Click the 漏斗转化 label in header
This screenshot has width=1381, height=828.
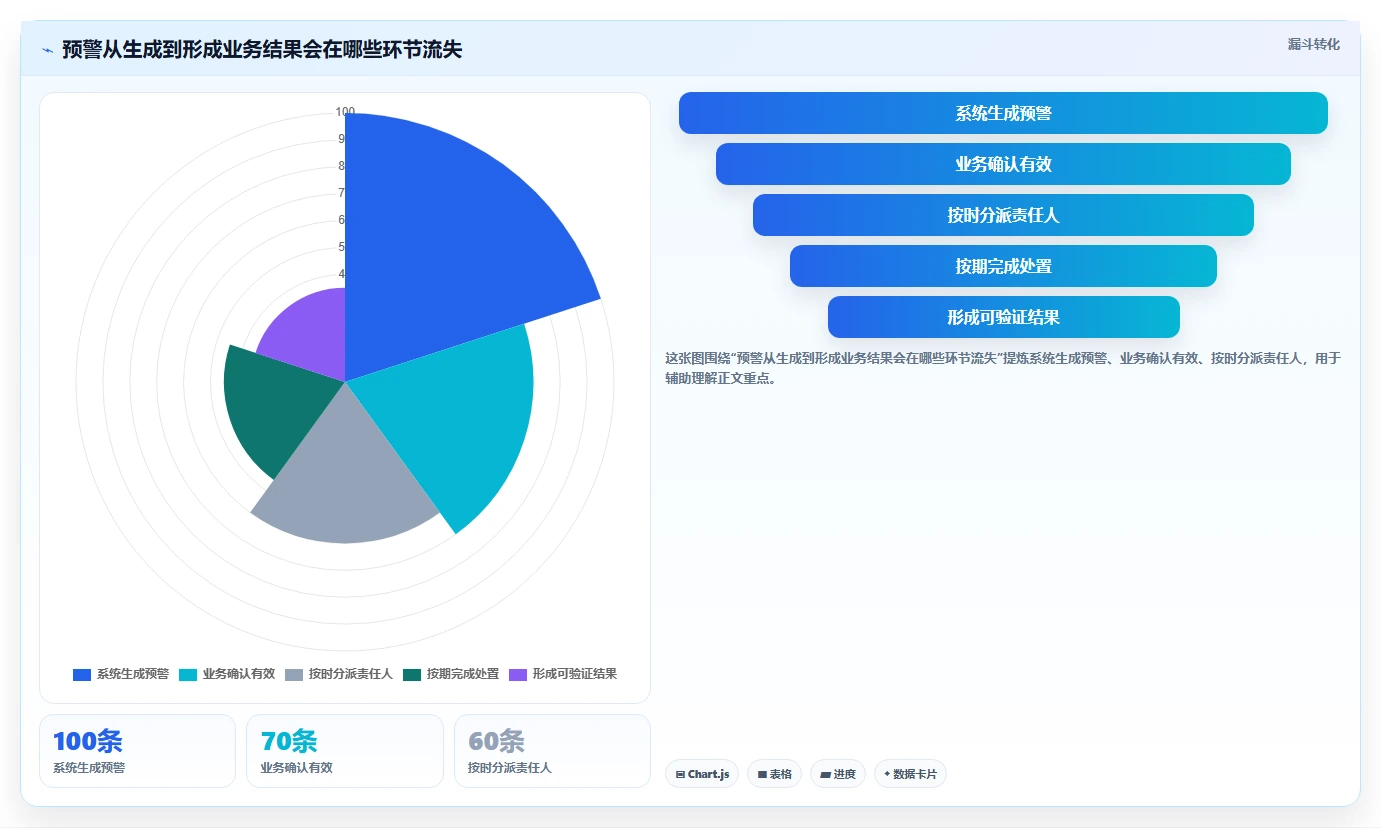click(x=1313, y=44)
